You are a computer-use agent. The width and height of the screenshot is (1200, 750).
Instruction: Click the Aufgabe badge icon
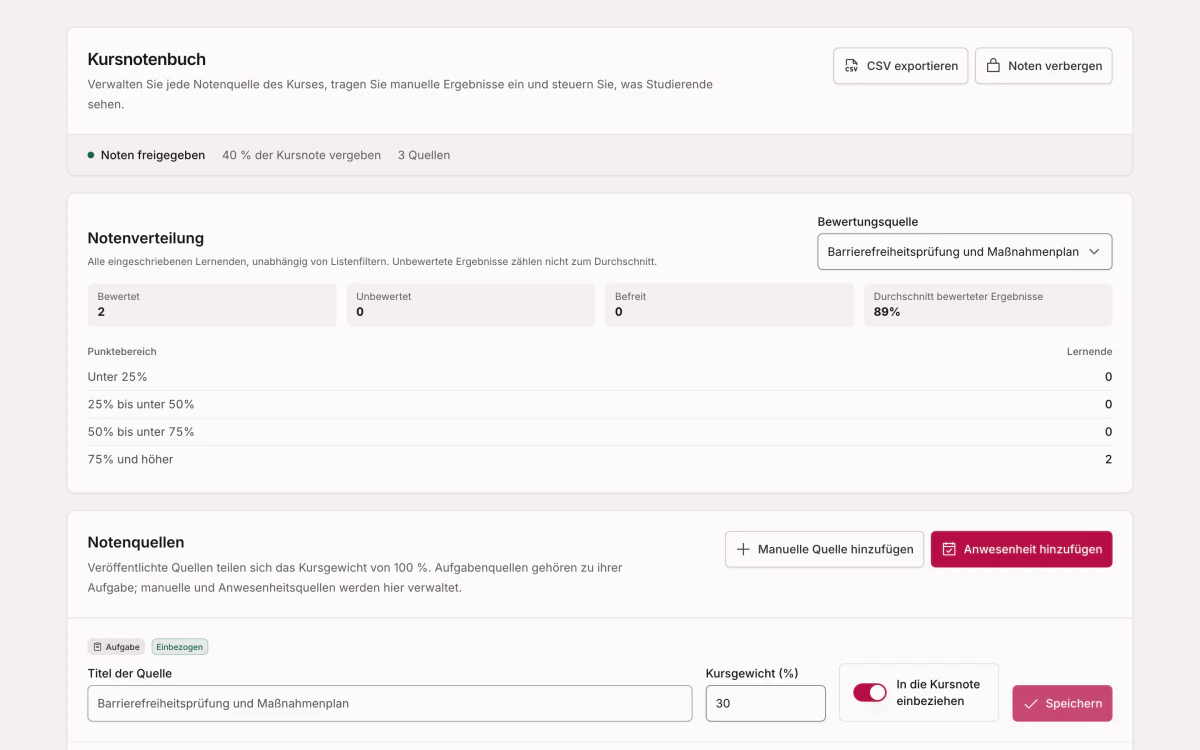coord(97,647)
